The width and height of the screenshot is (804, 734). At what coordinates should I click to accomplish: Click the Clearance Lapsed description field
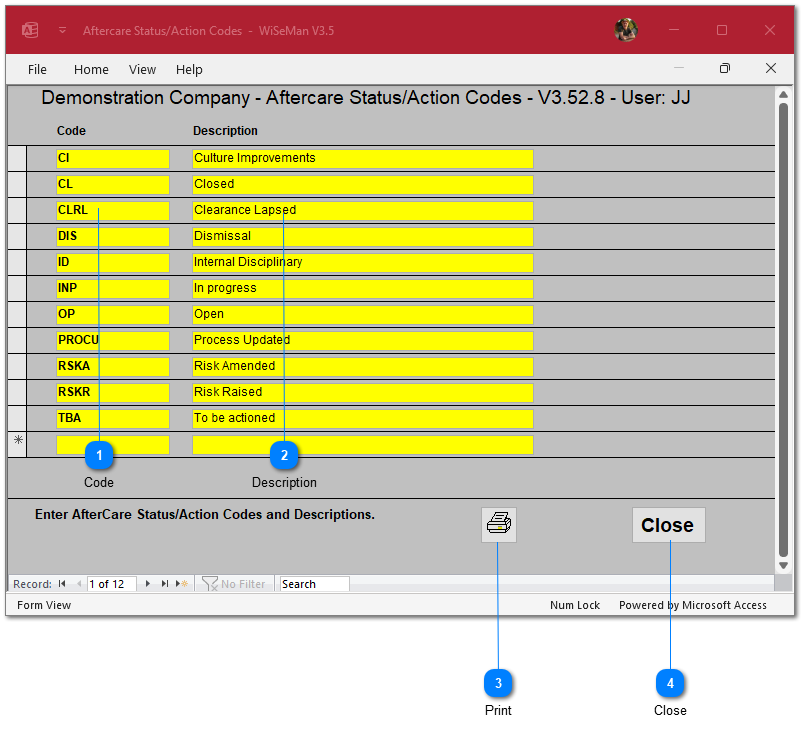362,210
